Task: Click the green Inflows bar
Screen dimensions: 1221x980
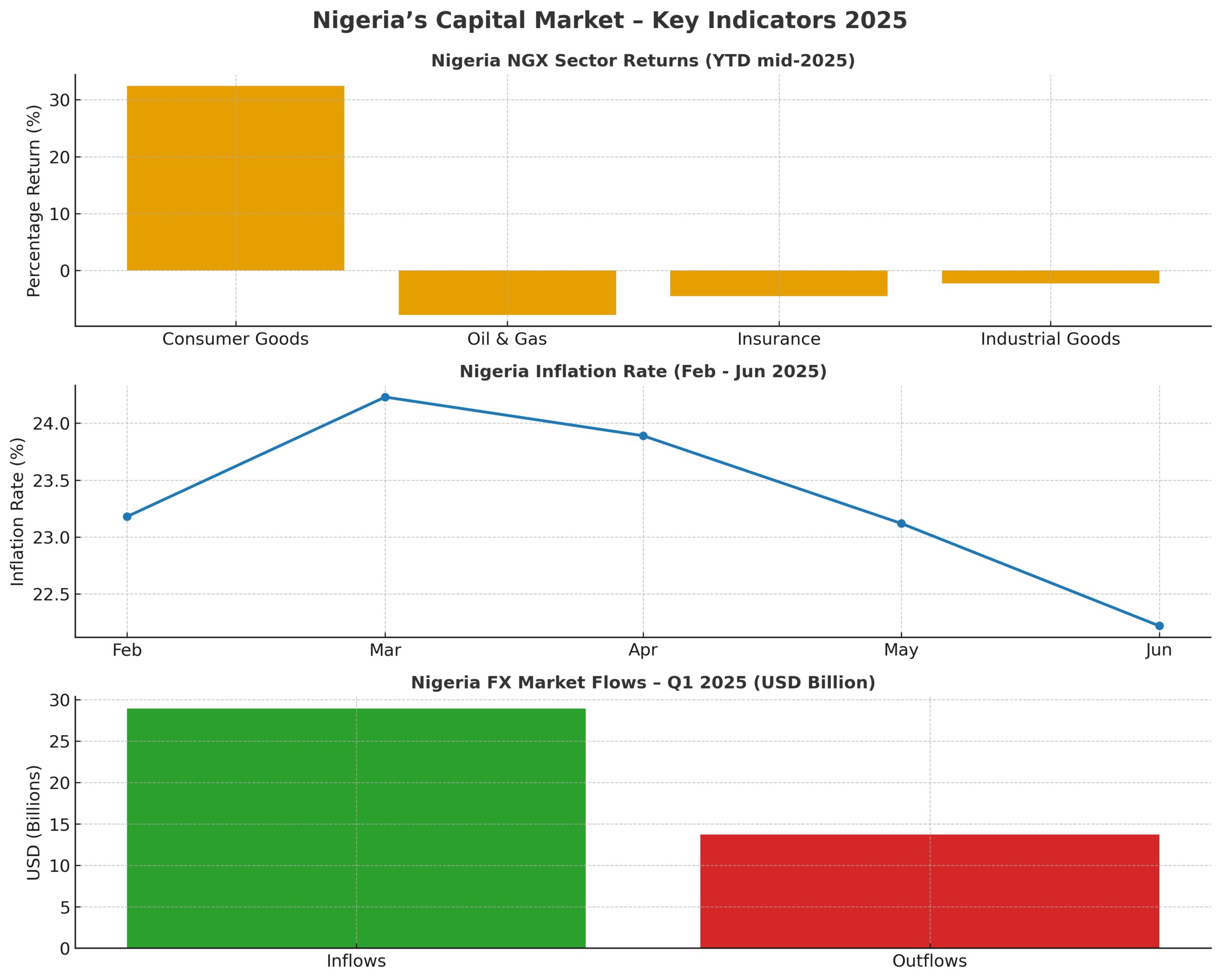Action: [x=356, y=828]
